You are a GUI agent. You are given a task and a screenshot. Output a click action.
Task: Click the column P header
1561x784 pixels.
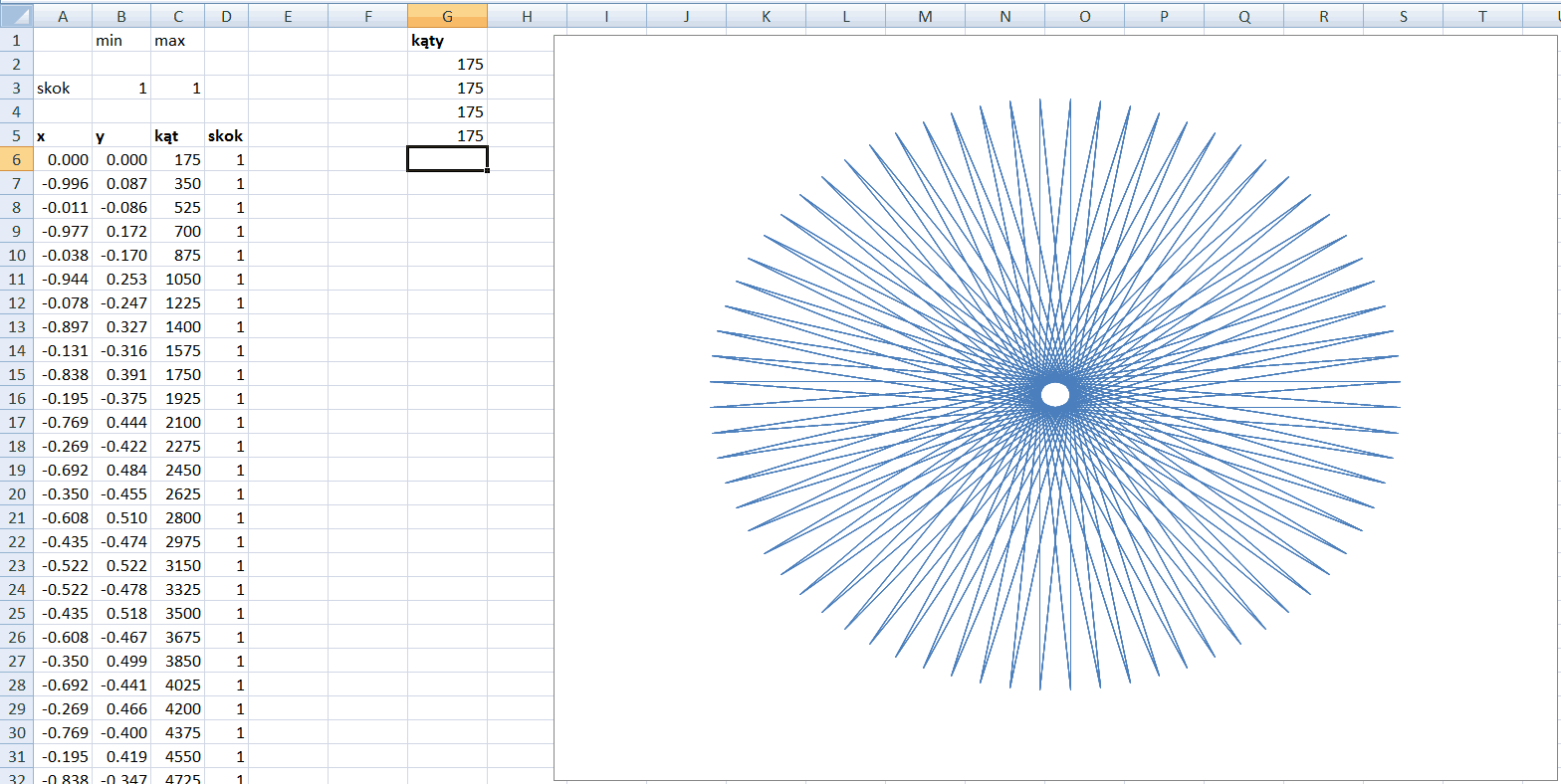1164,16
